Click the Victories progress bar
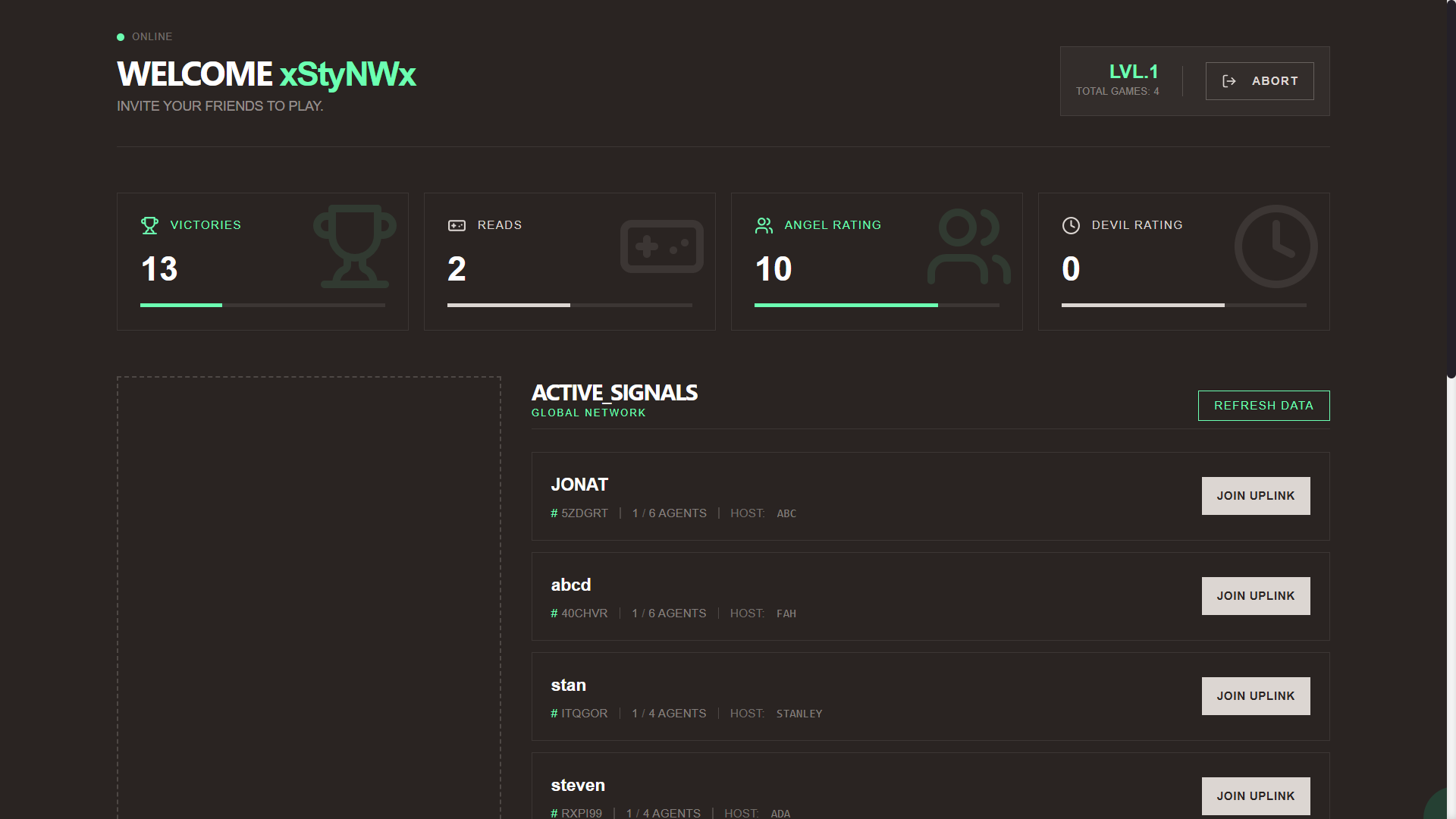Viewport: 1456px width, 819px height. [x=262, y=305]
